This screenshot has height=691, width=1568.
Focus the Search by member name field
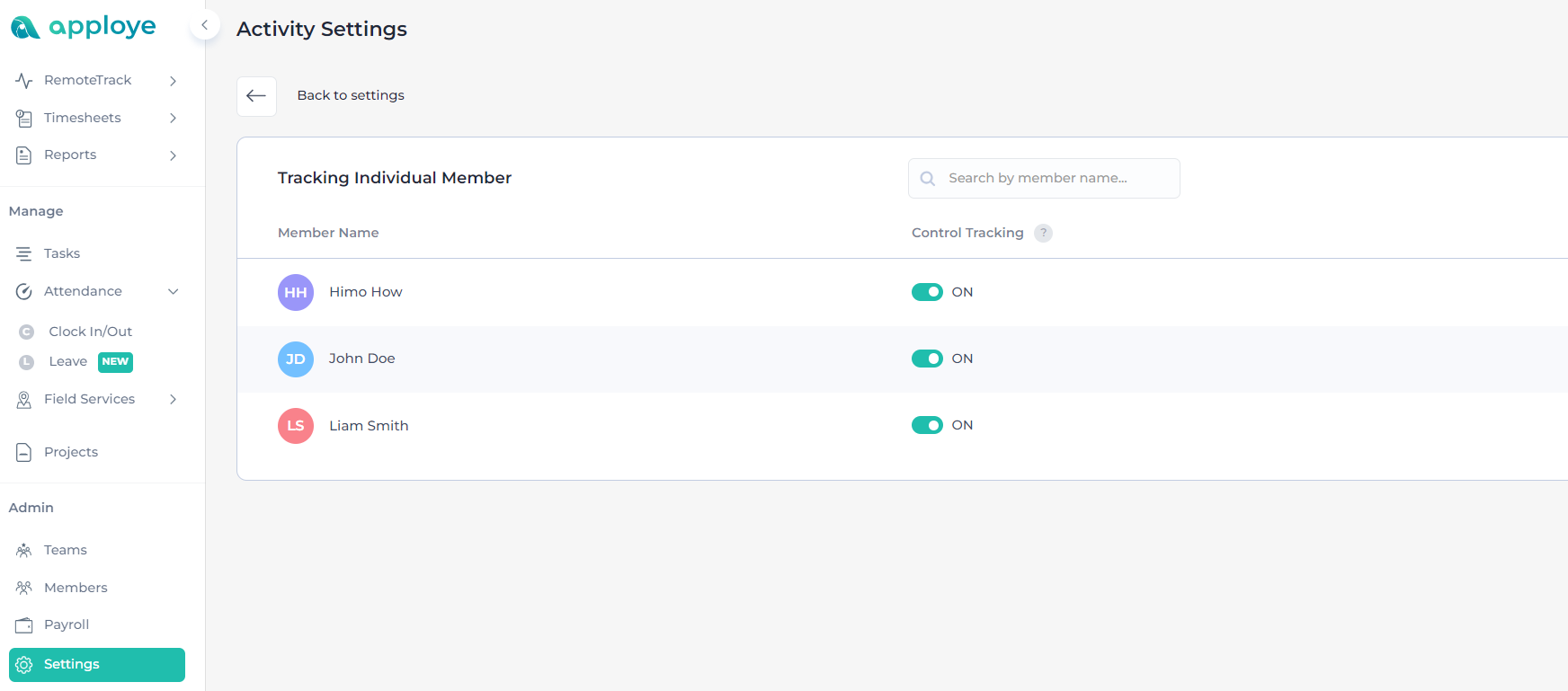click(1044, 179)
